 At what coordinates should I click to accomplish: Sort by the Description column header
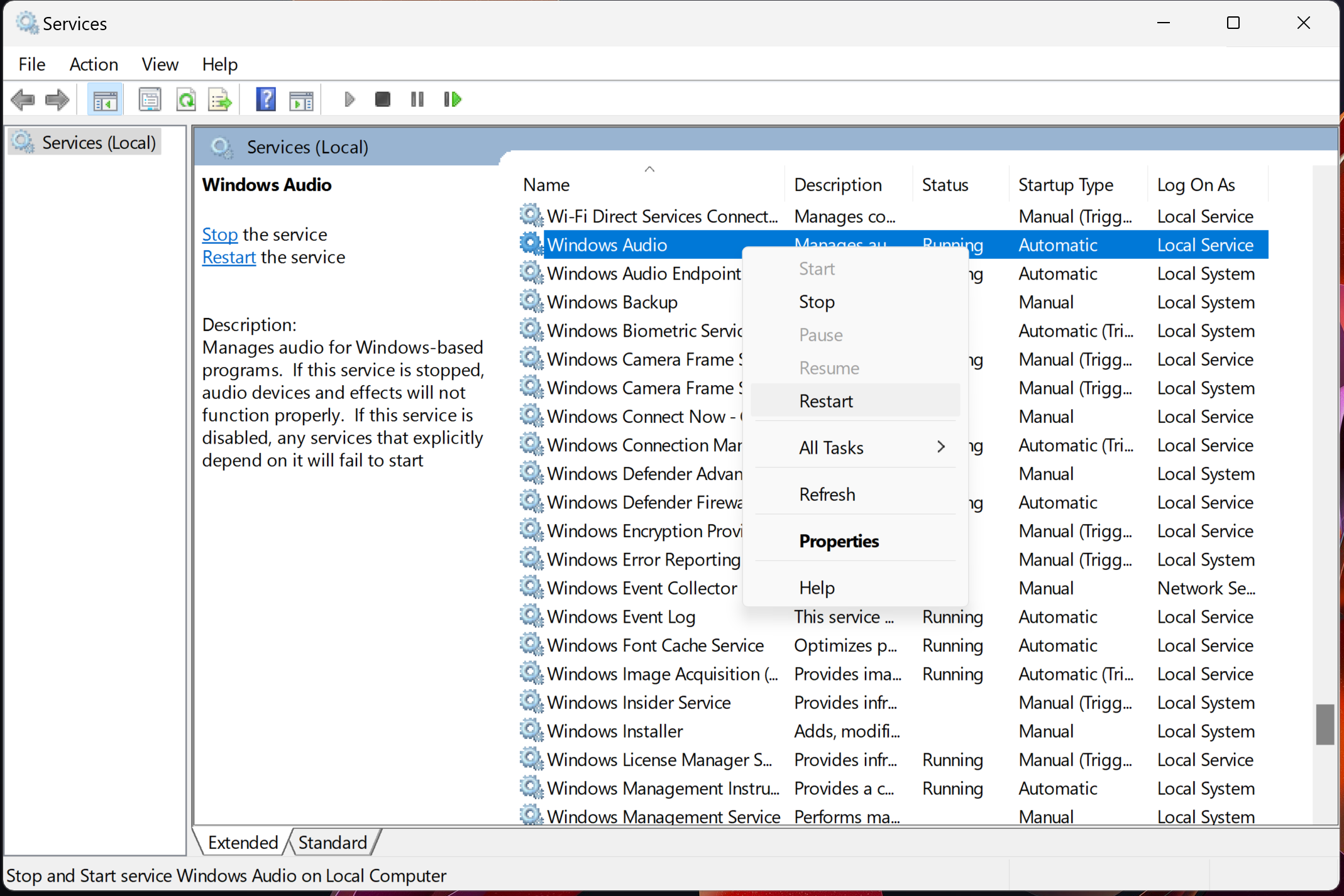(848, 184)
